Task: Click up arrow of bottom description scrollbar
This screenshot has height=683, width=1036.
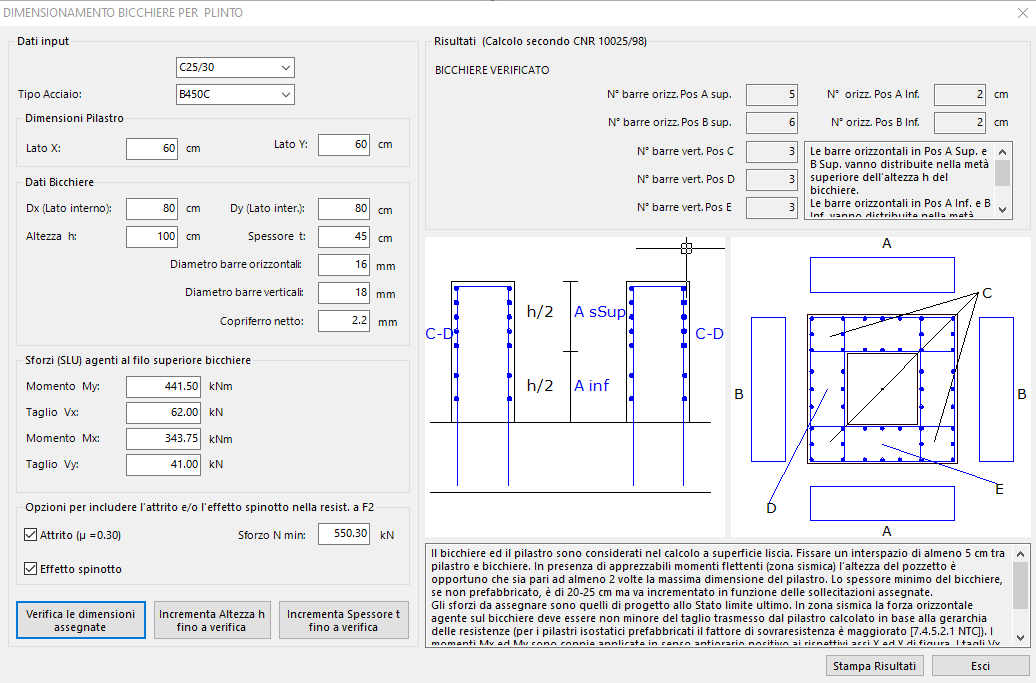Action: coord(1021,554)
